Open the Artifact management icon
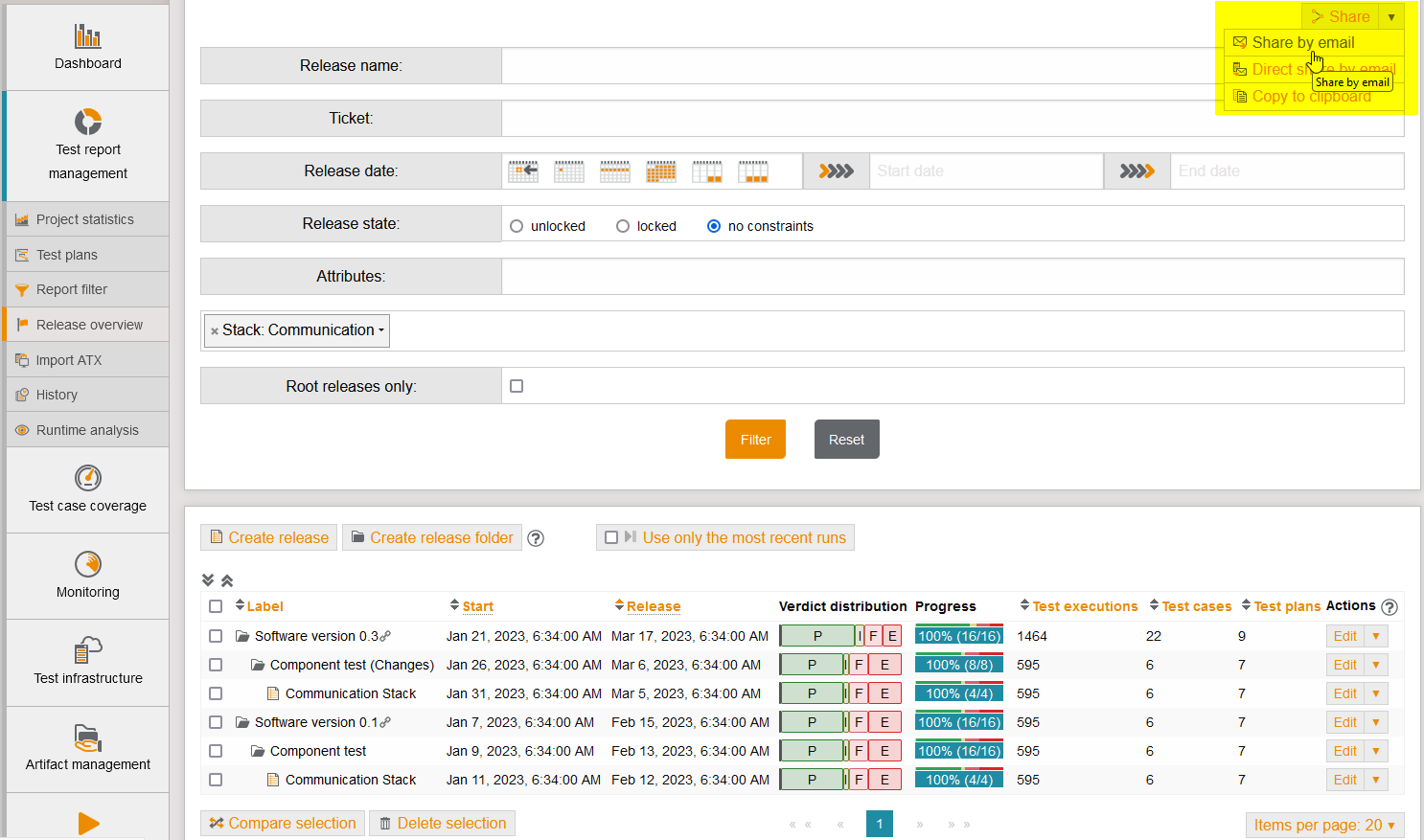This screenshot has height=840, width=1424. [x=87, y=738]
